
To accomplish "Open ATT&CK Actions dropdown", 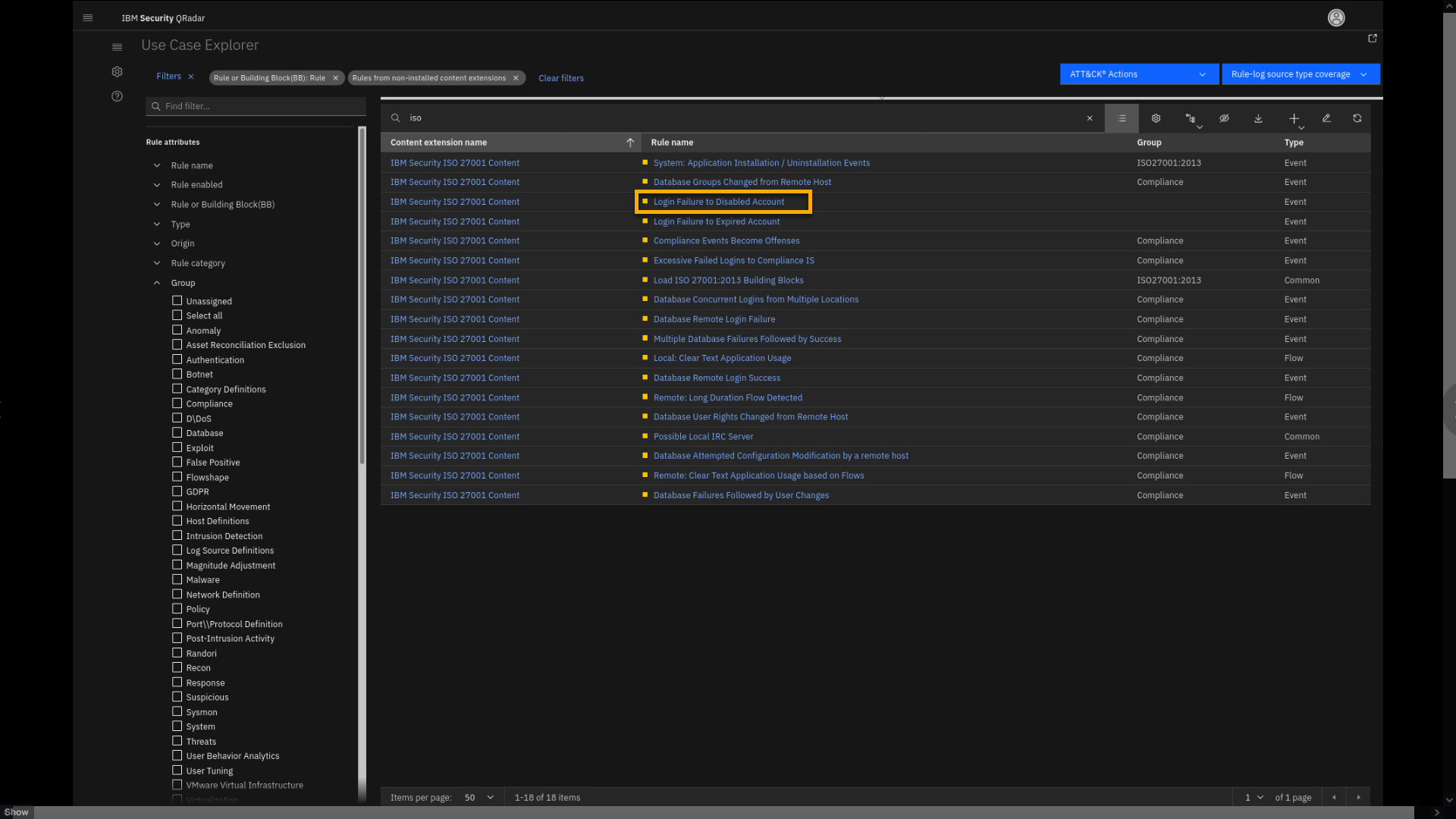I will pos(1138,74).
